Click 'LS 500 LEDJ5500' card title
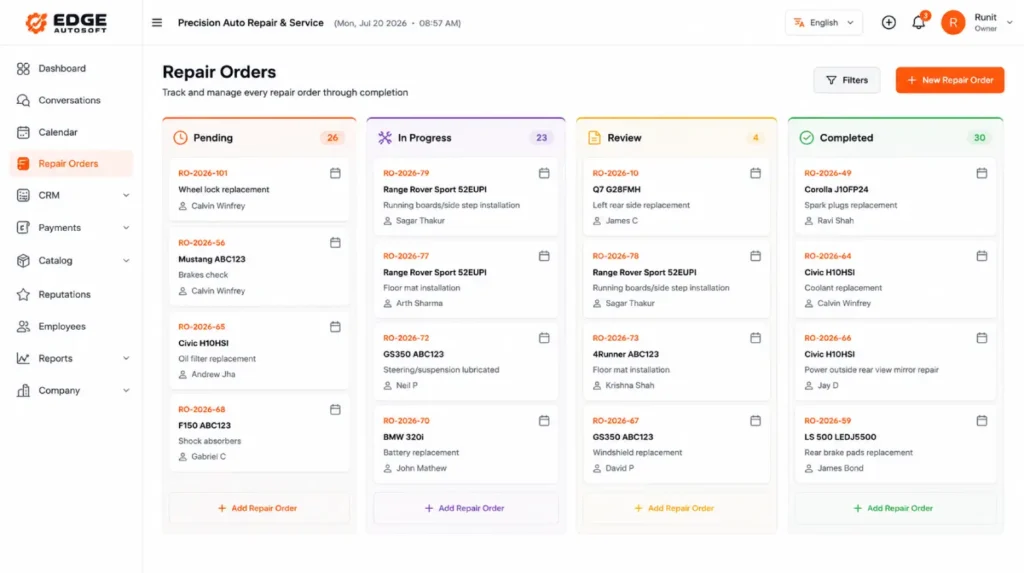This screenshot has width=1024, height=573. coord(840,437)
